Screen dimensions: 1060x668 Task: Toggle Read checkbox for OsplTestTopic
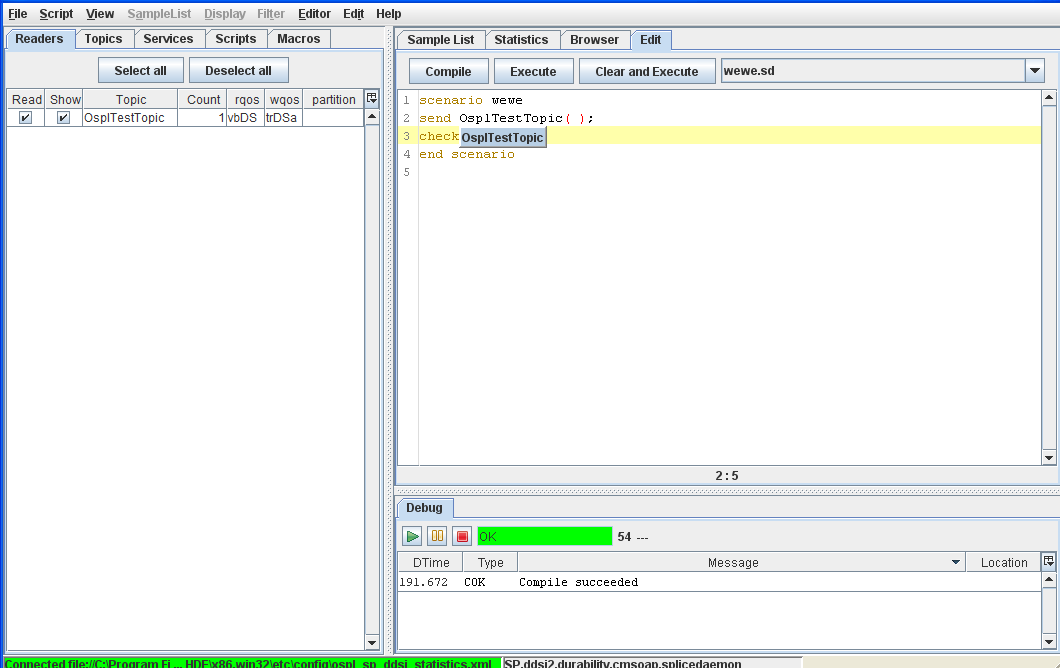[25, 118]
